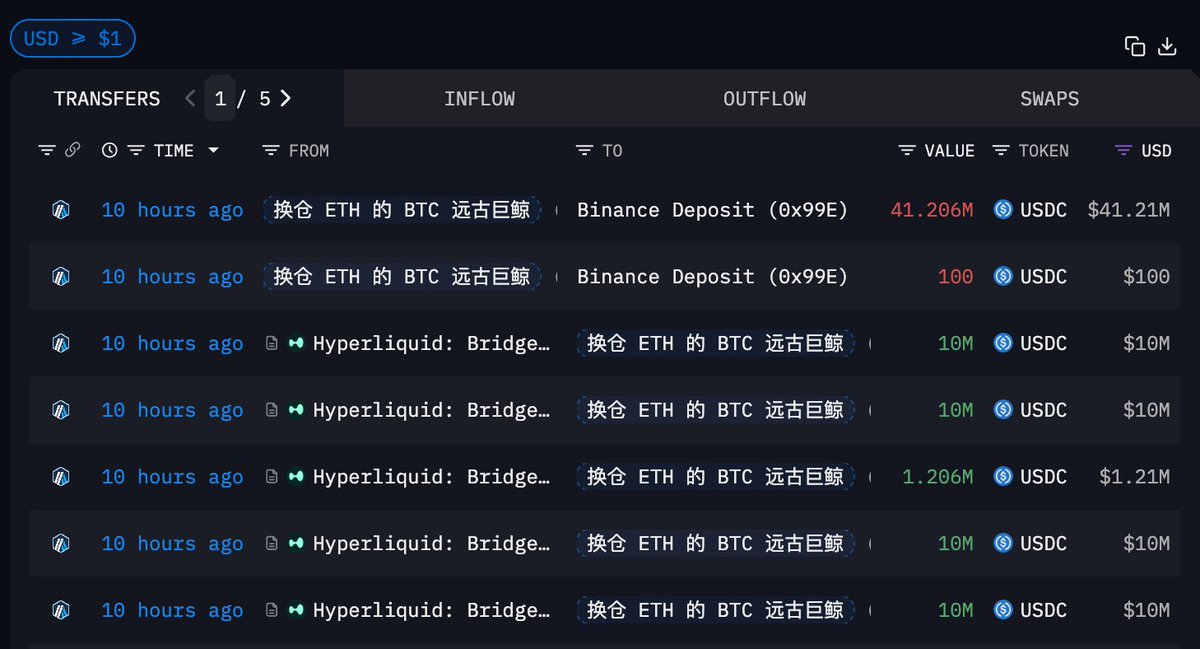Viewport: 1200px width, 649px height.
Task: Select the TRANSFERS tab
Action: (107, 98)
